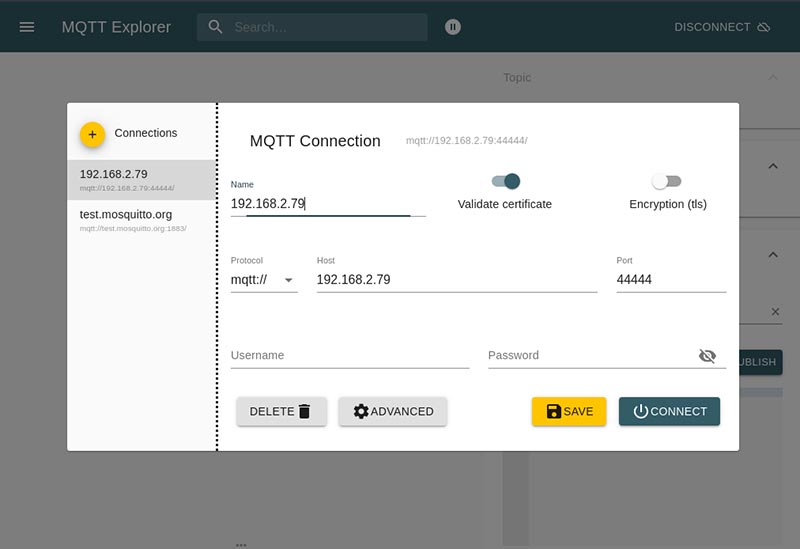Open the Protocol mqtt:// dropdown
Viewport: 800px width, 549px height.
[264, 280]
